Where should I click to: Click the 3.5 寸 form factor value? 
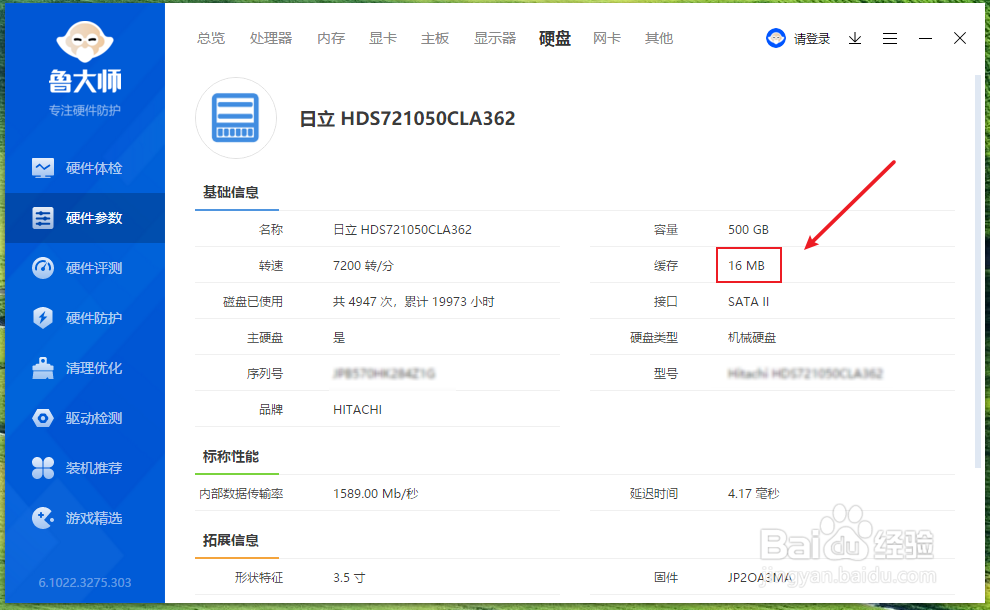coord(349,578)
